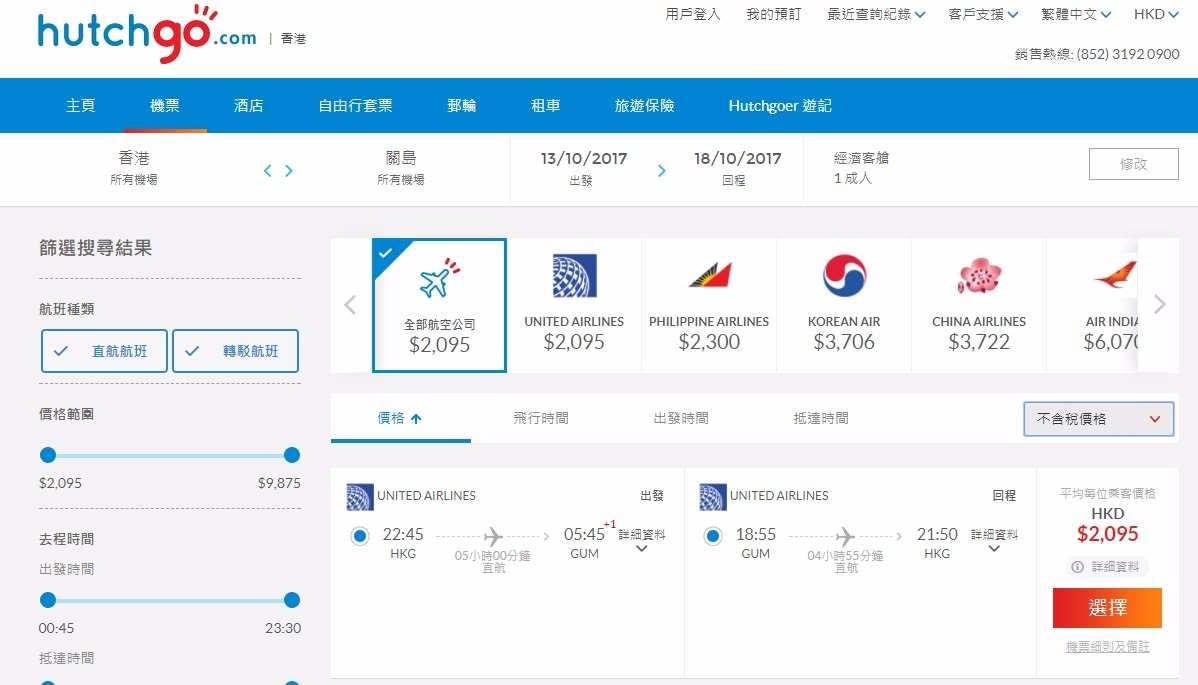
Task: Toggle the 轉駁航班 connecting flight filter
Action: pos(235,351)
